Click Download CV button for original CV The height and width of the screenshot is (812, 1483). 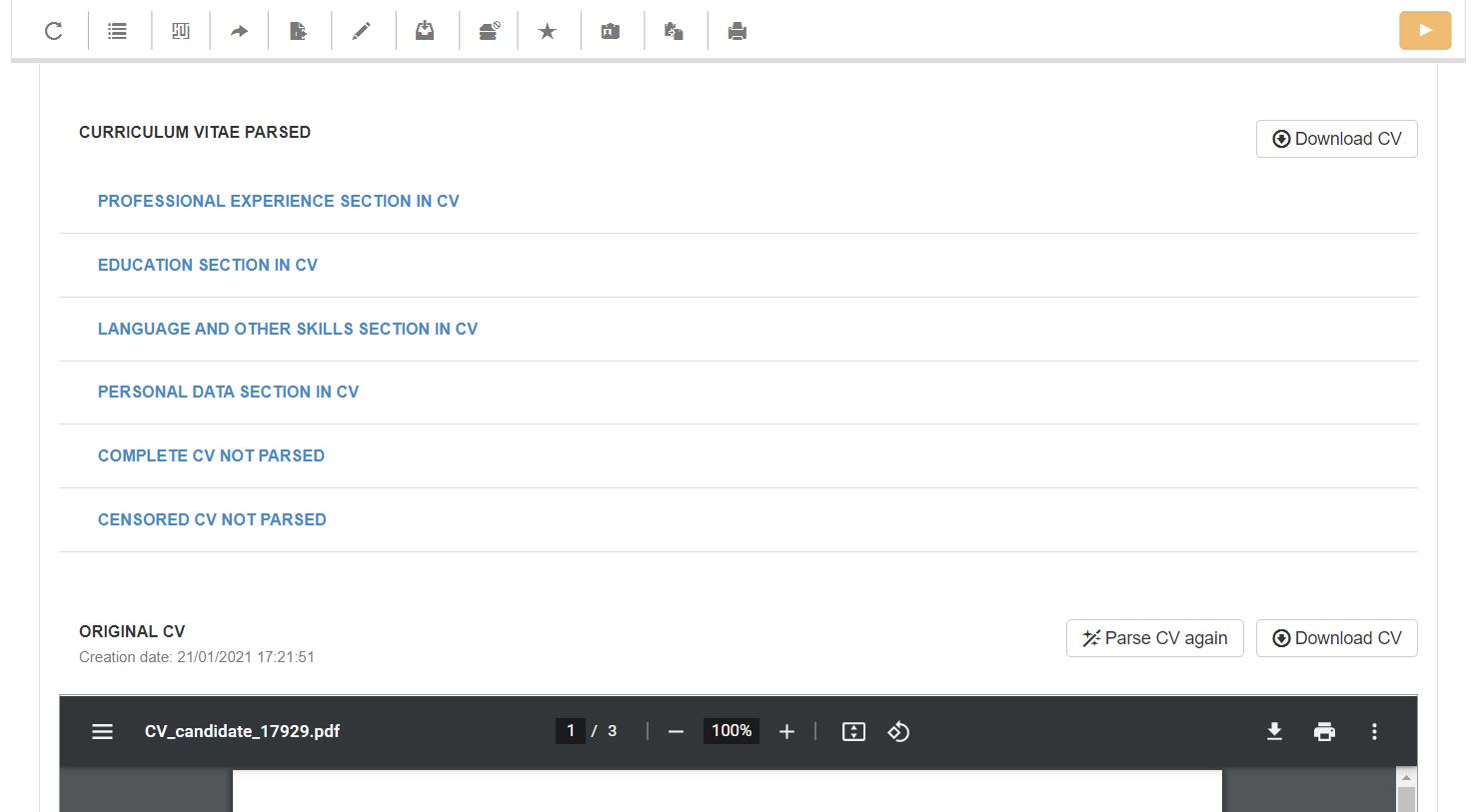click(1336, 638)
